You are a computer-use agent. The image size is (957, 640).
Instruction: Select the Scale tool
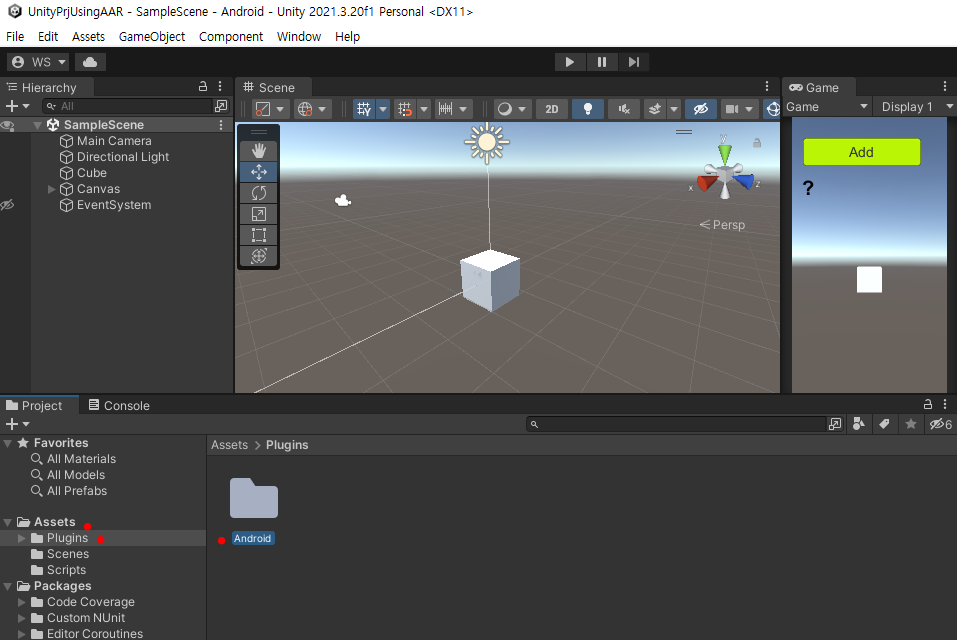tap(258, 214)
